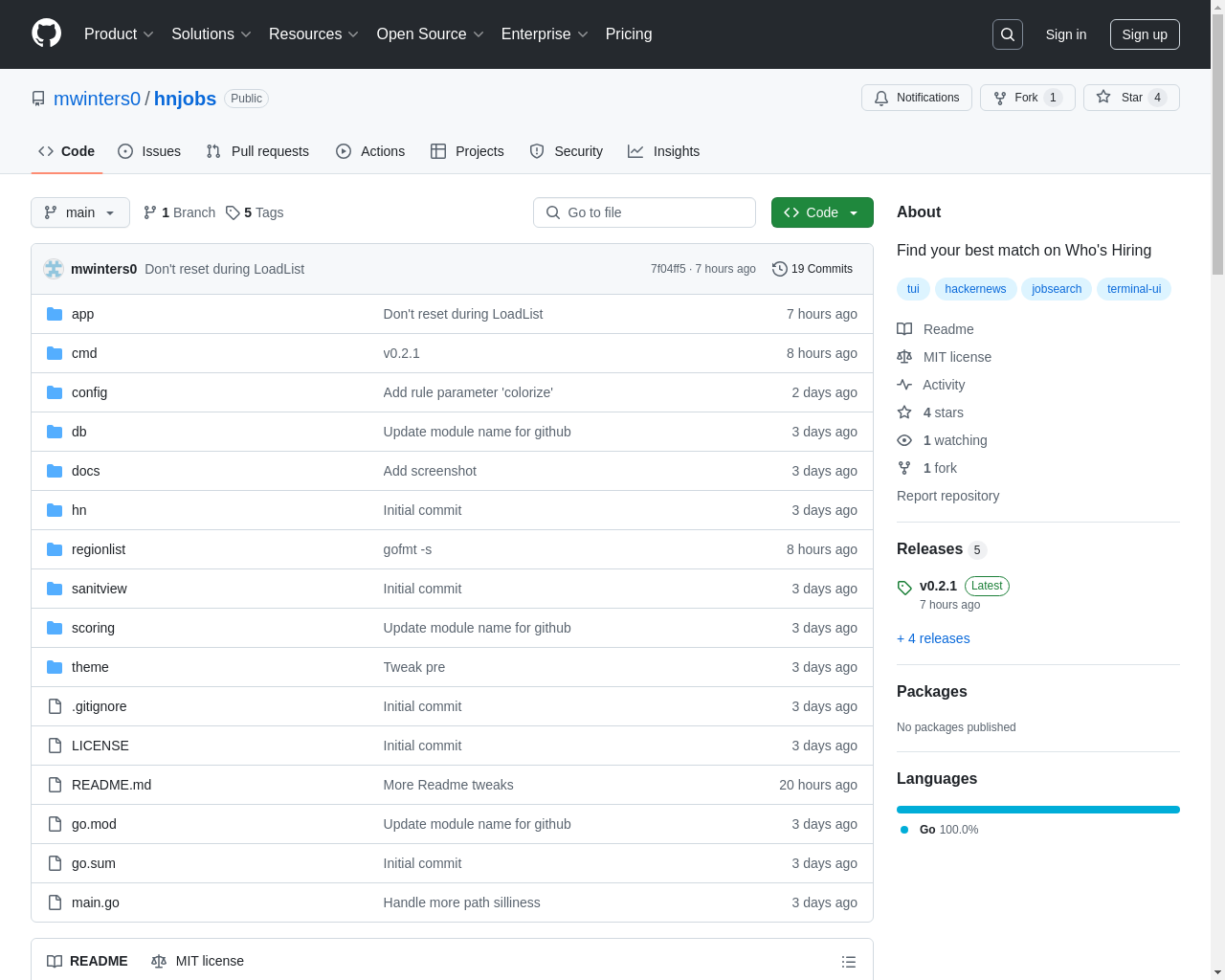Viewport: 1225px width, 980px height.
Task: Switch to the Pull requests tab
Action: coord(257,151)
